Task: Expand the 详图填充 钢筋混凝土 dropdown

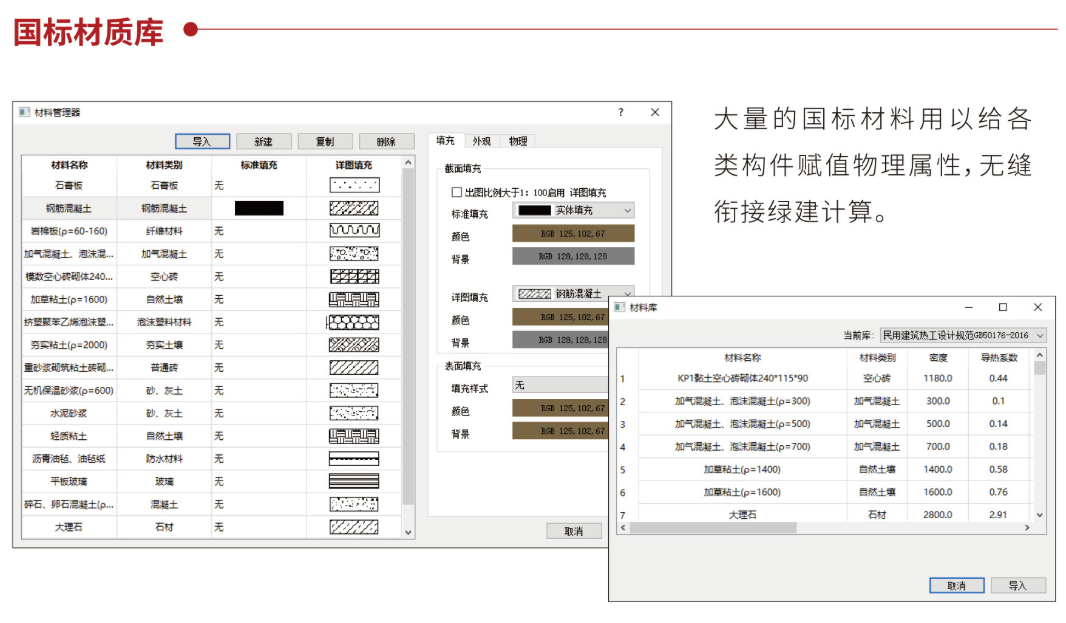Action: [x=573, y=295]
